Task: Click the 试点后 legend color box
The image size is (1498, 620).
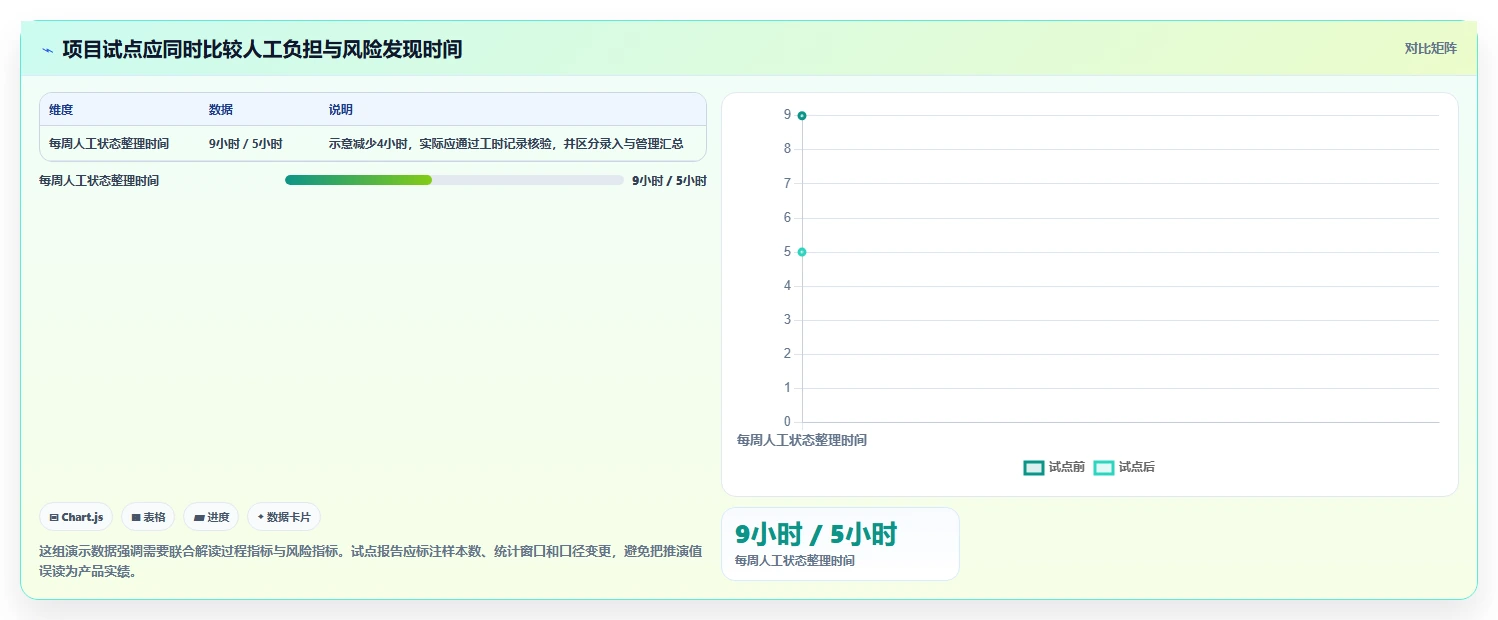Action: [x=1104, y=468]
